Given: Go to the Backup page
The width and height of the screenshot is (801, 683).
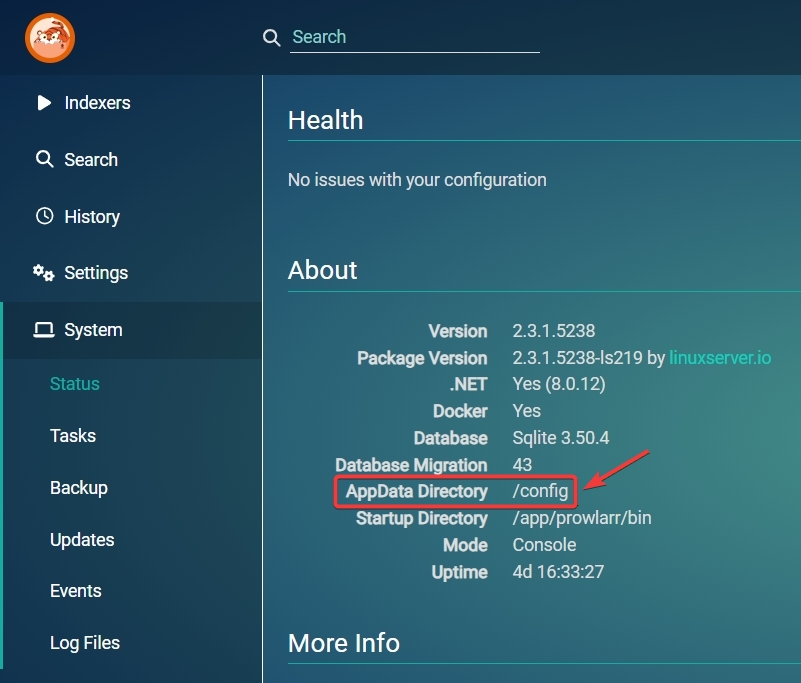Looking at the screenshot, I should click(79, 488).
